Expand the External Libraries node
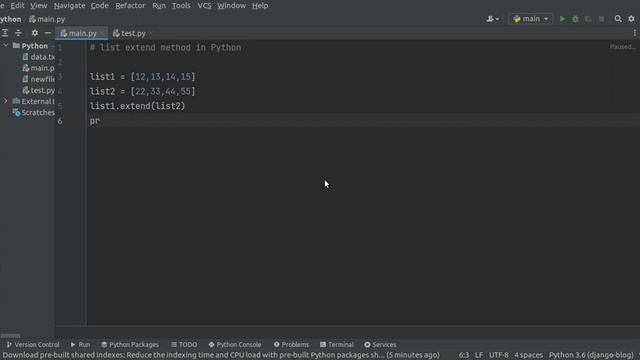This screenshot has height=360, width=640. pos(6,101)
